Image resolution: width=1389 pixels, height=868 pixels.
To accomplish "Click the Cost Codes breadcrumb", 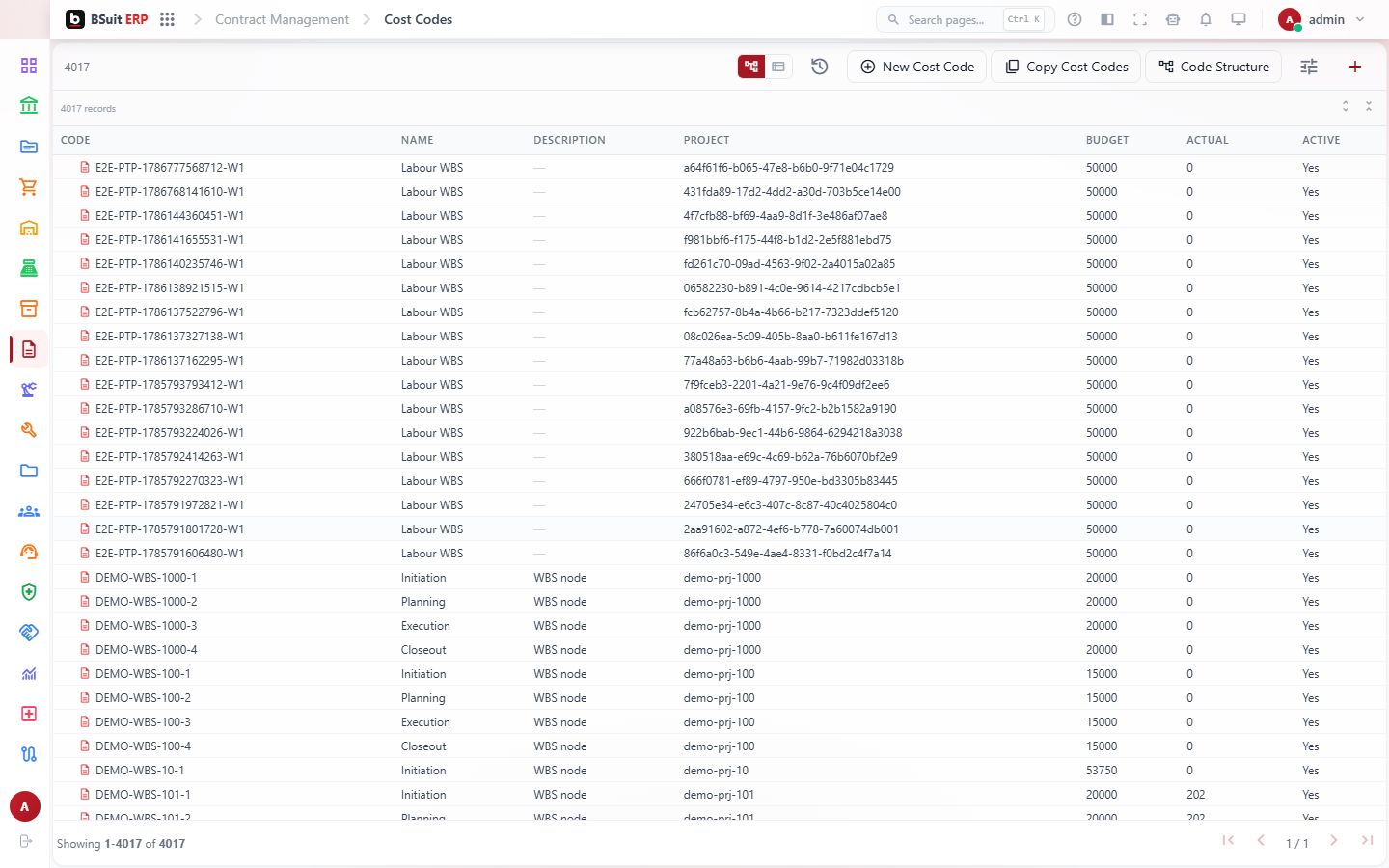I will point(418,19).
